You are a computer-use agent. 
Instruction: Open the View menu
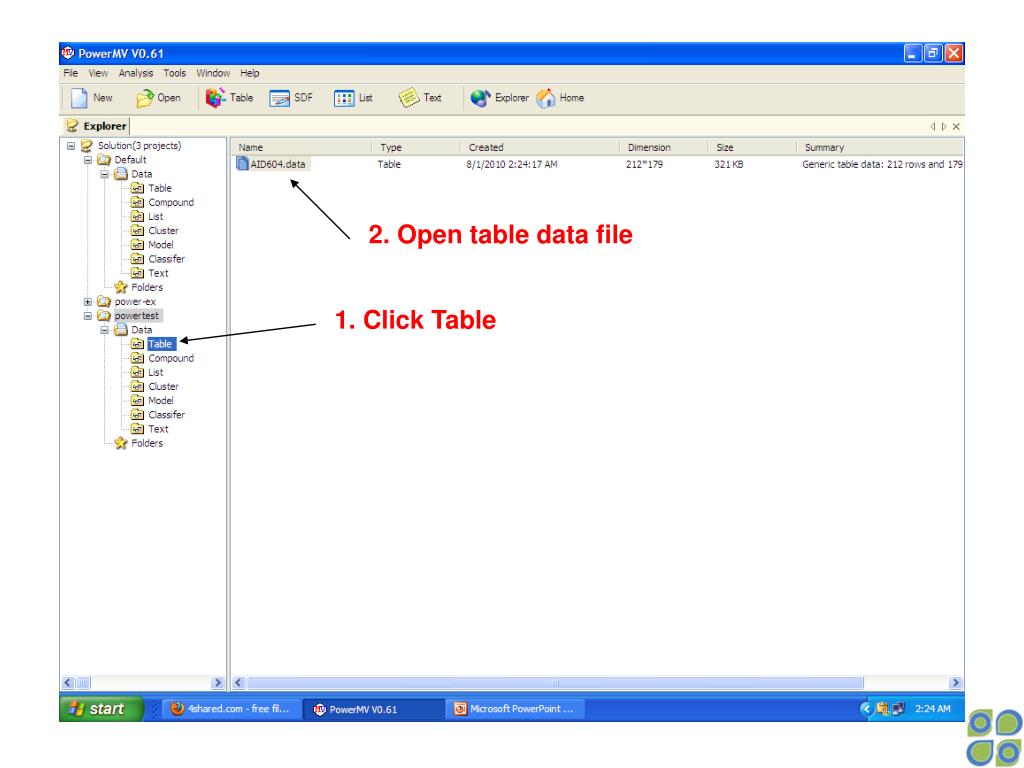[x=99, y=73]
